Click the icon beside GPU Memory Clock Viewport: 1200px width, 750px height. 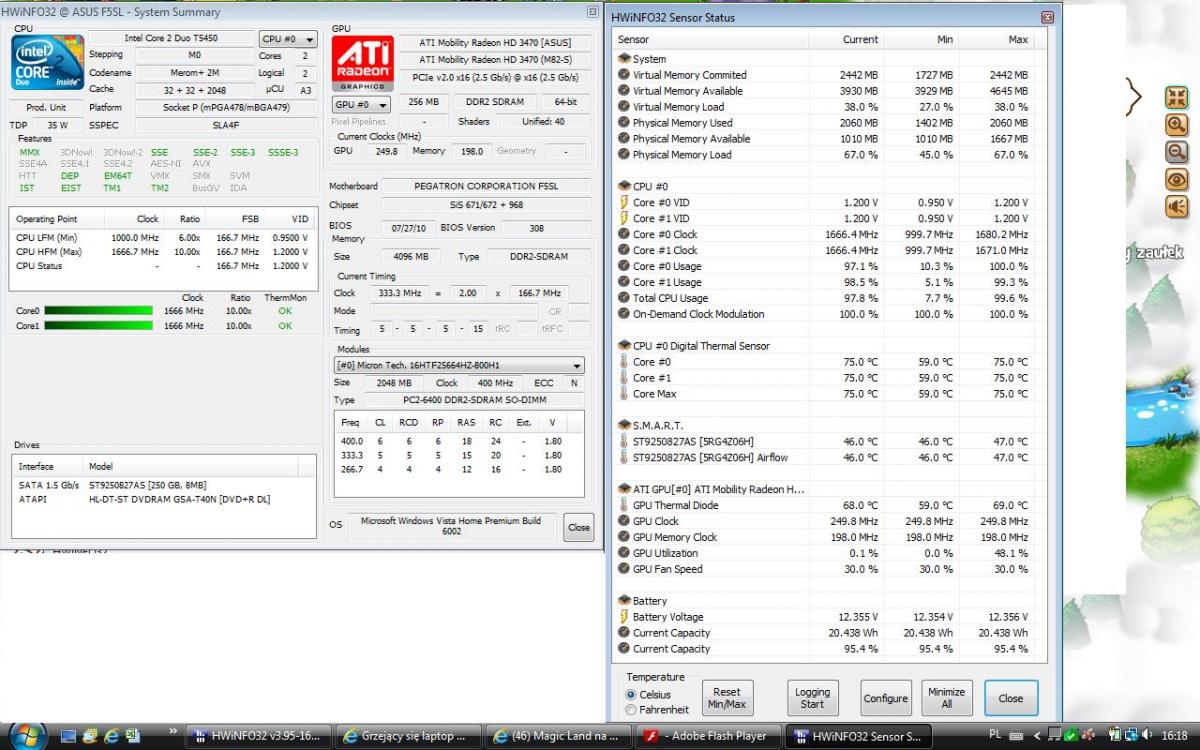(624, 537)
